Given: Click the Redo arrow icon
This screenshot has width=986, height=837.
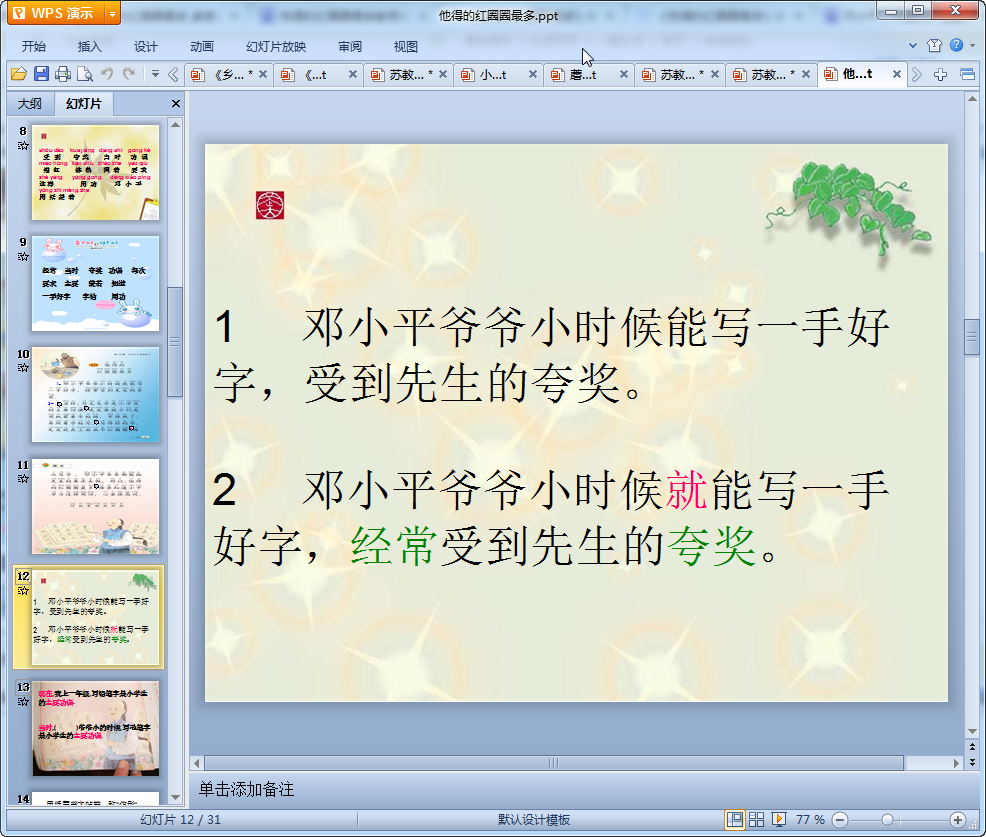Looking at the screenshot, I should 129,74.
